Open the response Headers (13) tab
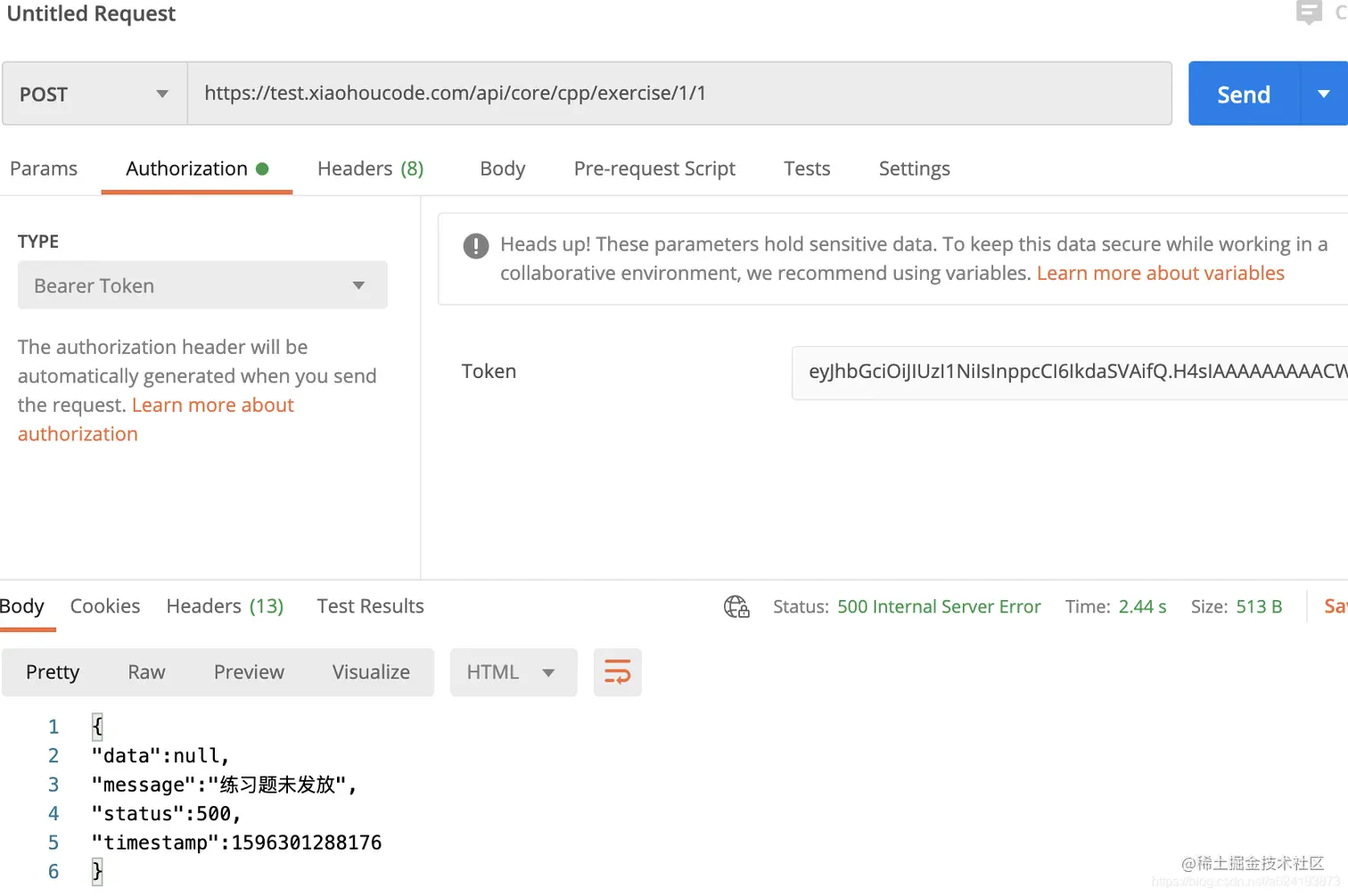Viewport: 1348px width, 896px height. tap(225, 606)
